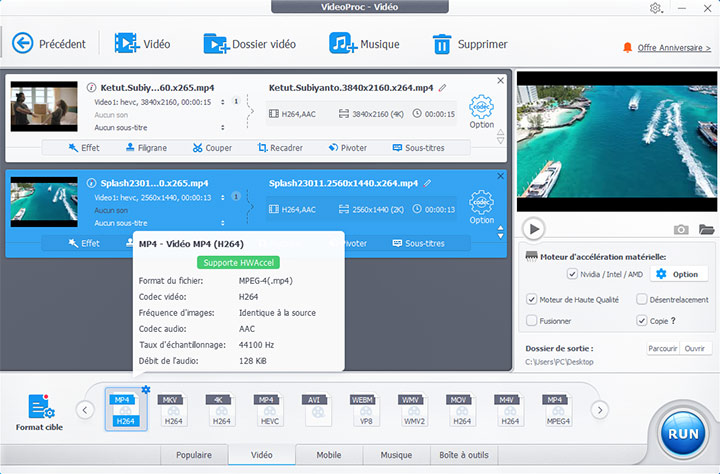Switch to Musique tab
The image size is (720, 474).
point(396,455)
